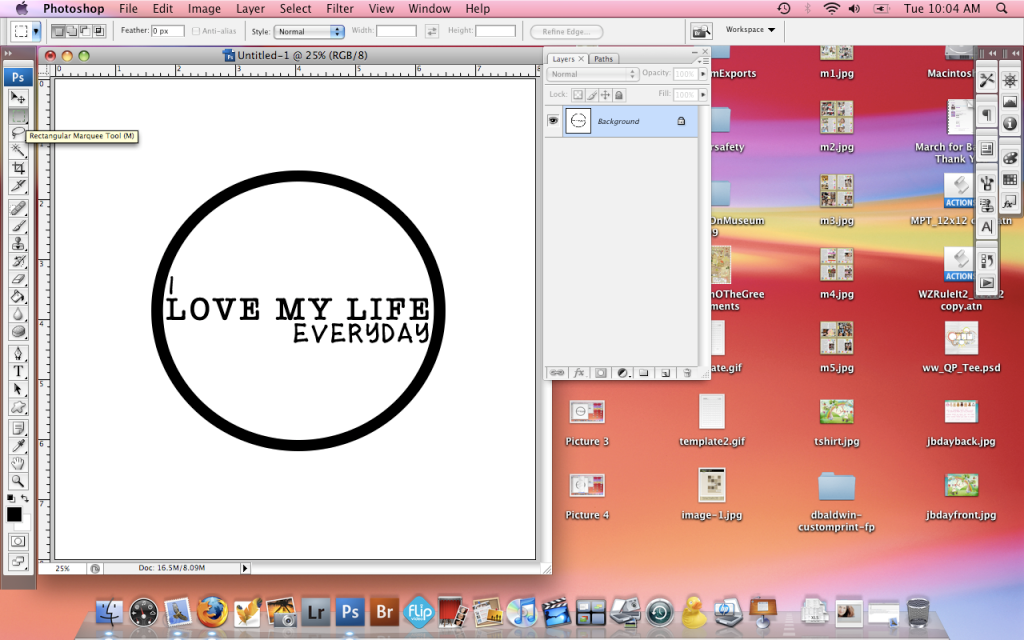
Task: Pick the Horizontal Type tool
Action: point(18,371)
